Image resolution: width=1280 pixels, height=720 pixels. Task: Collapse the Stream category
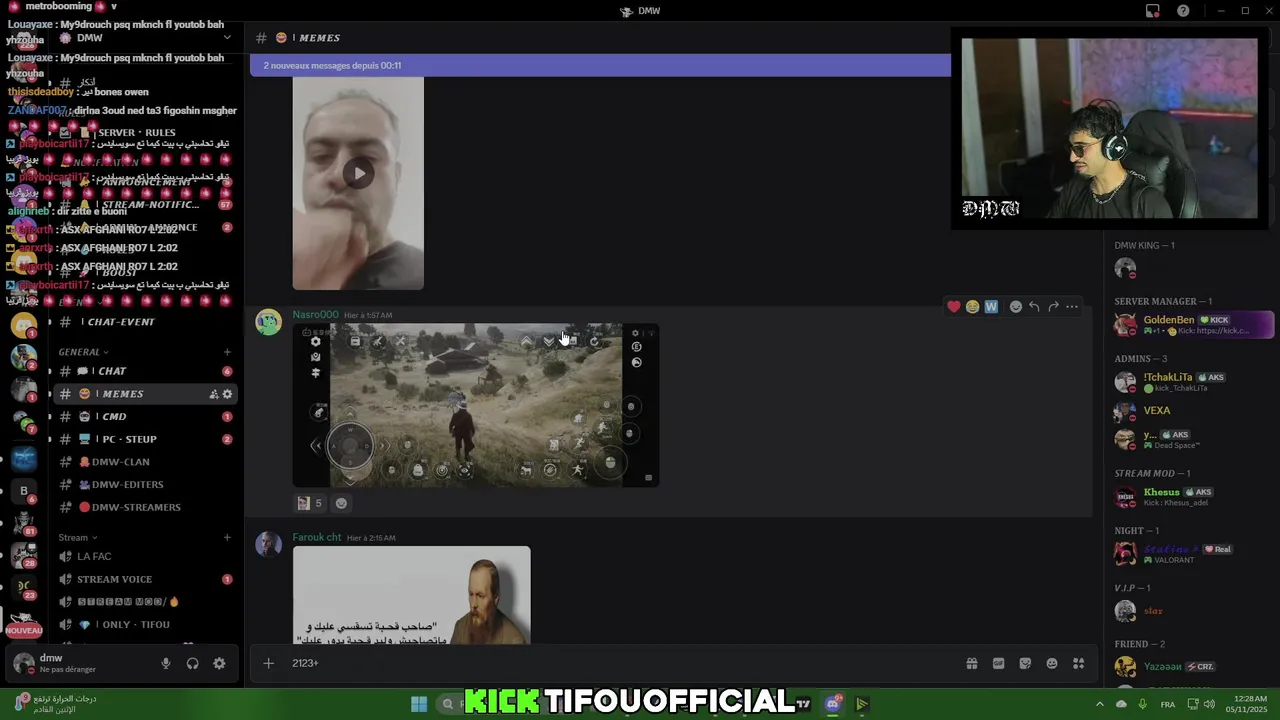(x=78, y=537)
